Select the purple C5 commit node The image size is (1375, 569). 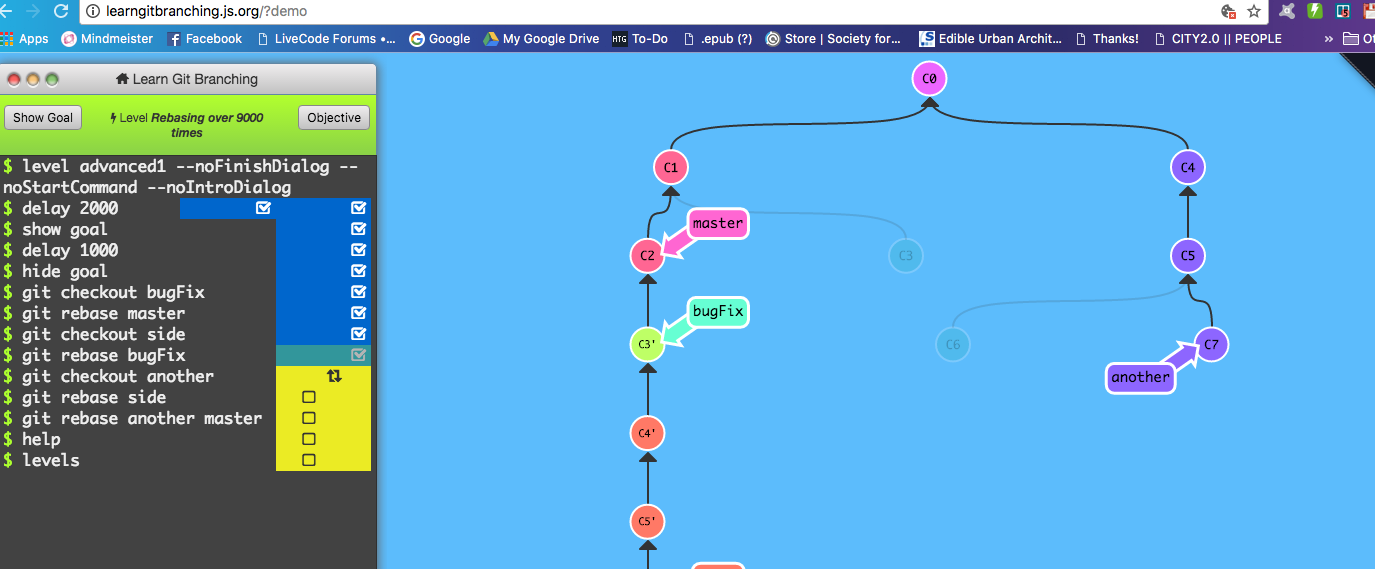click(x=1187, y=256)
